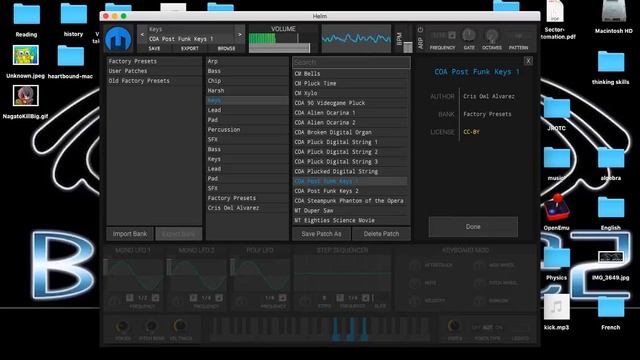
Task: Choose the Harsh category
Action: pyautogui.click(x=247, y=91)
